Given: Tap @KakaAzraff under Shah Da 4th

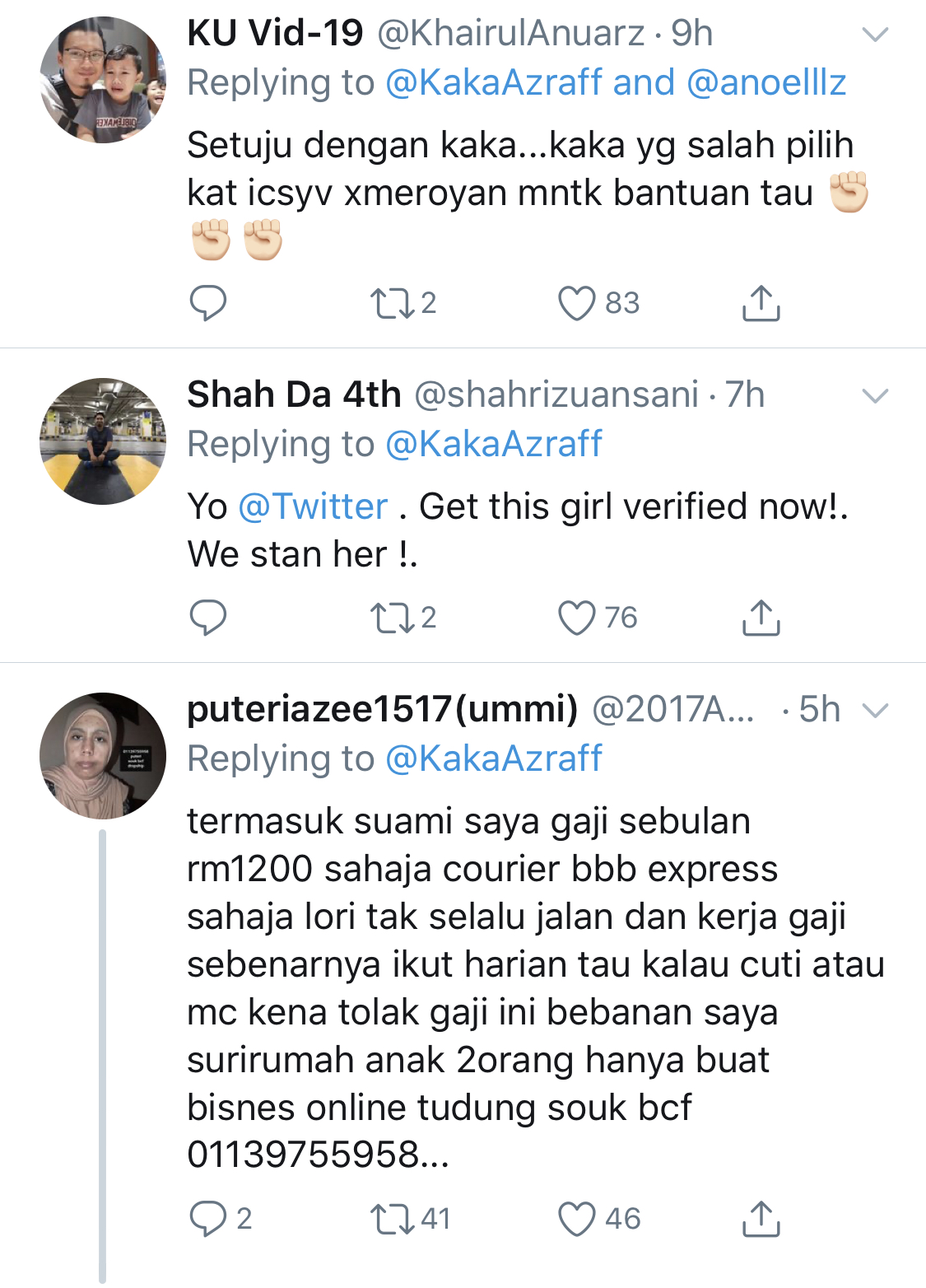Looking at the screenshot, I should [x=494, y=444].
